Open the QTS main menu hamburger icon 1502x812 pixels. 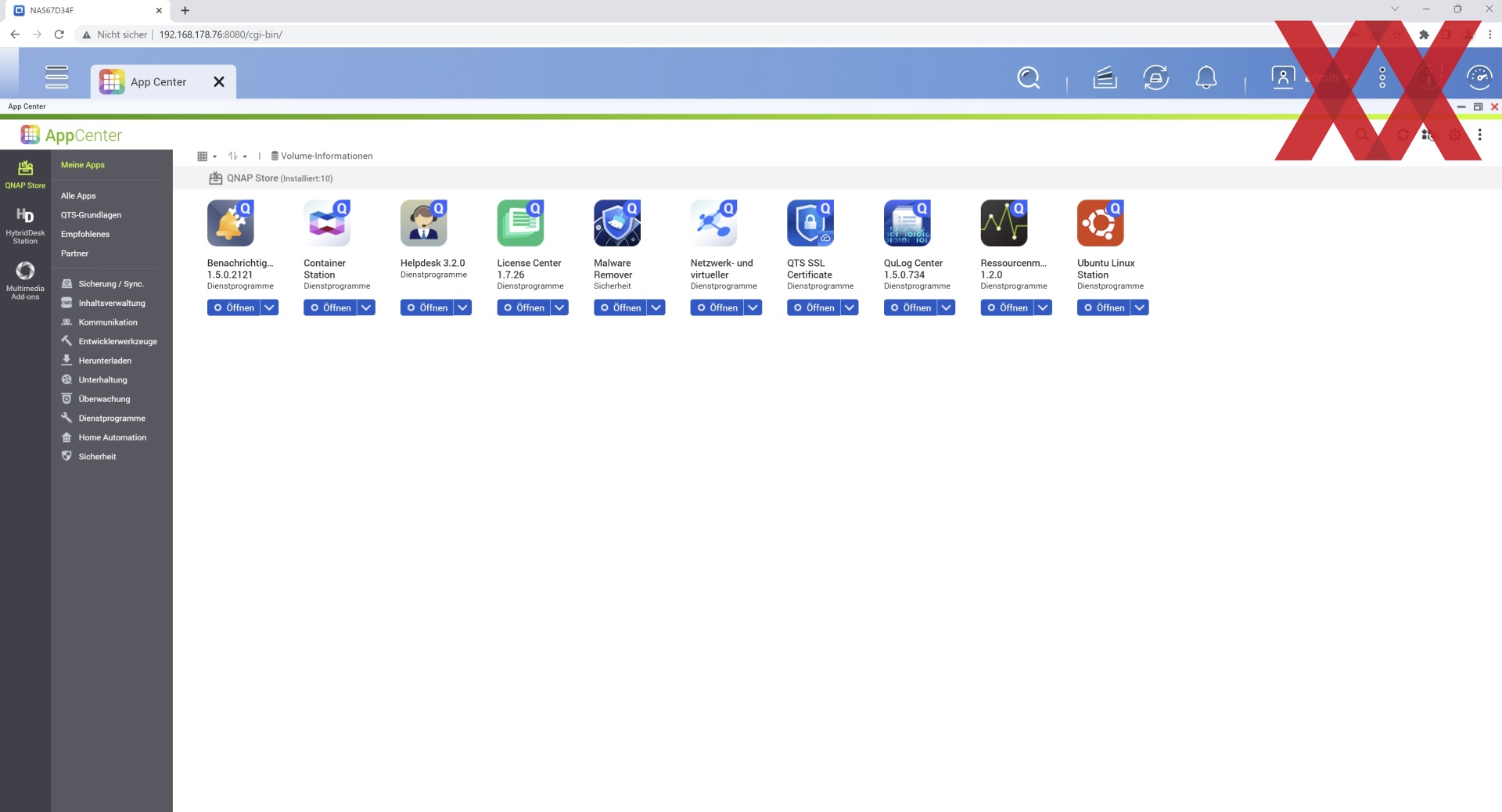tap(57, 77)
